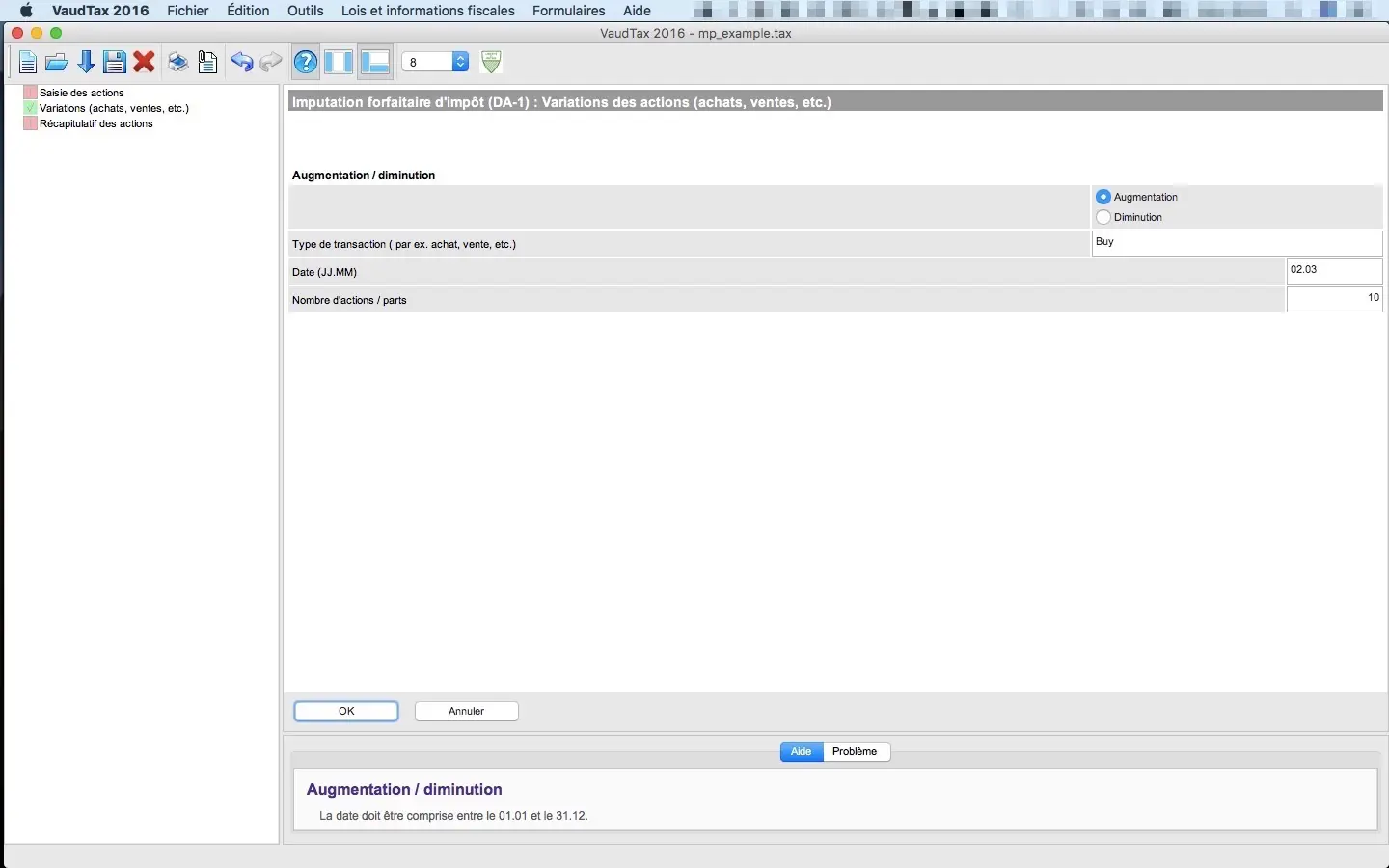Cancel with the Annuler button
The image size is (1389, 868).
pyautogui.click(x=467, y=712)
